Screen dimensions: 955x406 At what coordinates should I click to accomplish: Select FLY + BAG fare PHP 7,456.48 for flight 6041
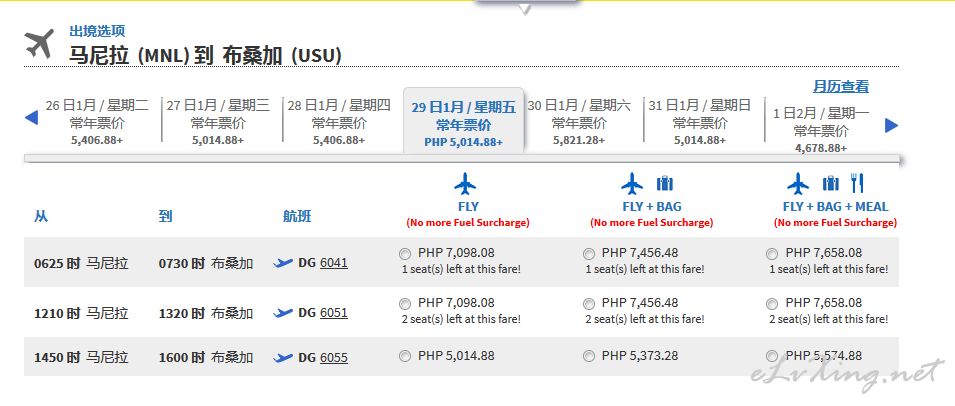[589, 254]
